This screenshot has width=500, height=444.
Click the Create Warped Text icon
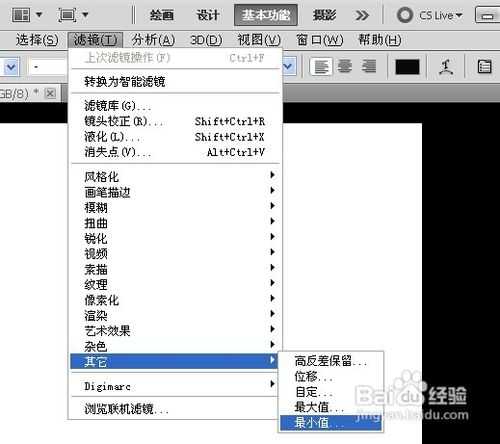pyautogui.click(x=446, y=67)
